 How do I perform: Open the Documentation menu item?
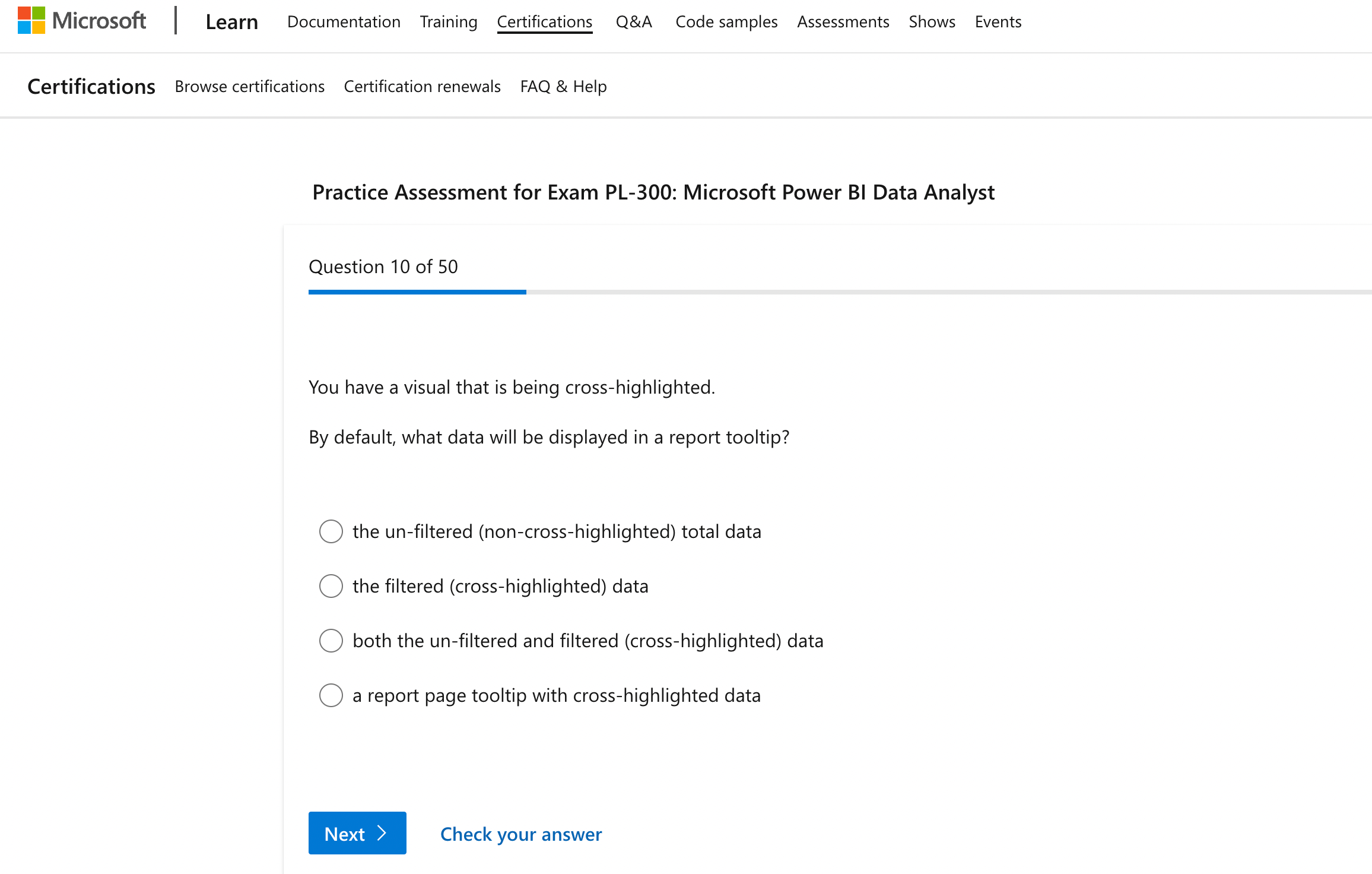(344, 22)
